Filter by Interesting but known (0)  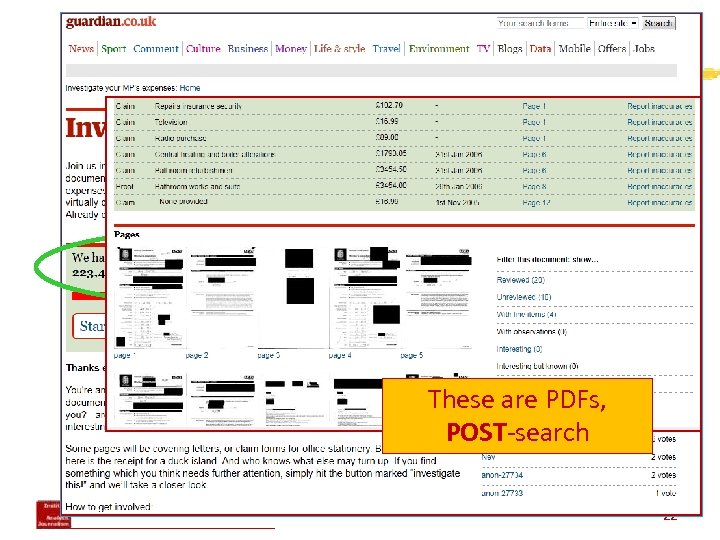pyautogui.click(x=537, y=366)
